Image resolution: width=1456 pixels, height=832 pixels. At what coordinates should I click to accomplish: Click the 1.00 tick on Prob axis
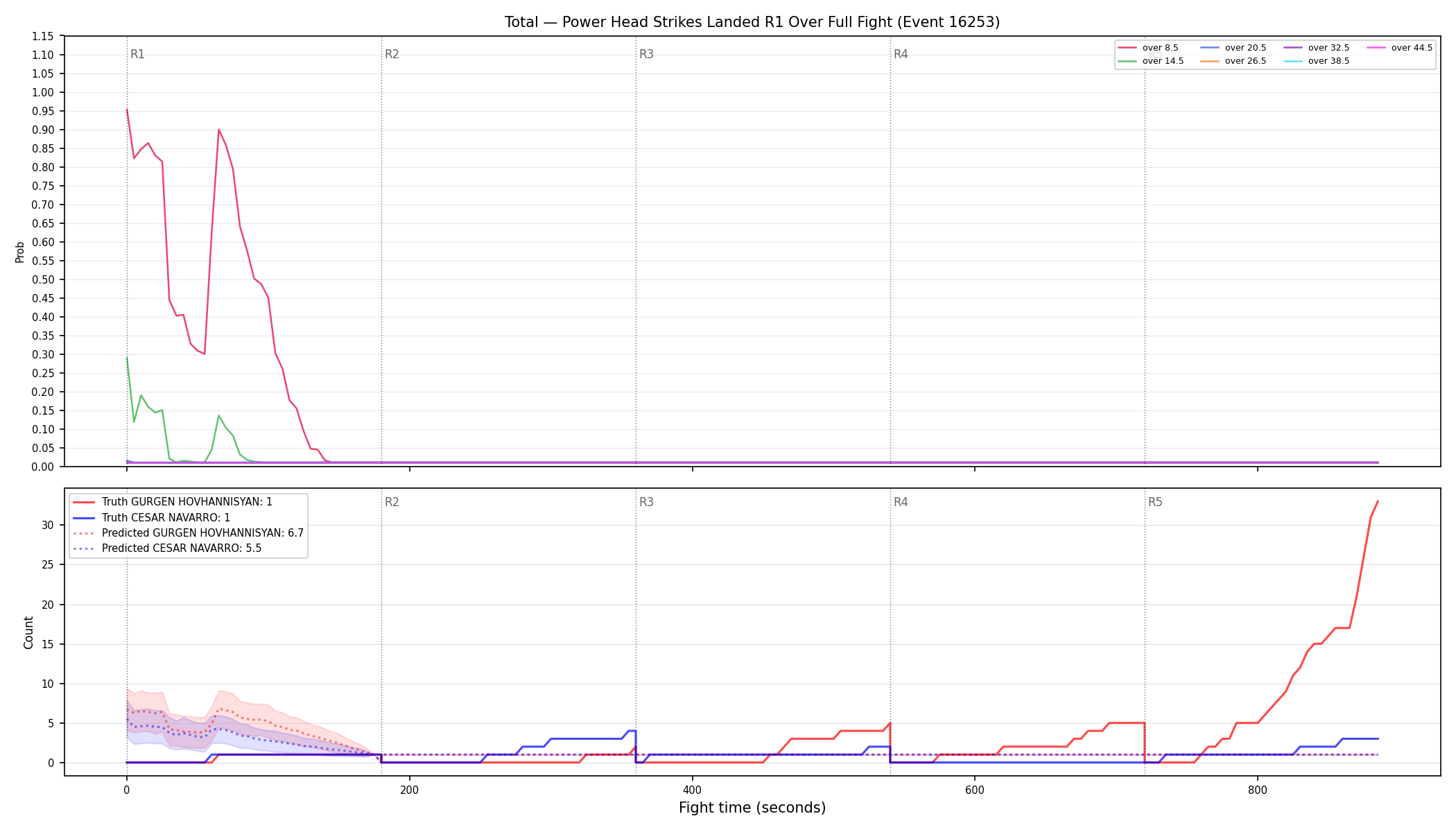pyautogui.click(x=43, y=93)
